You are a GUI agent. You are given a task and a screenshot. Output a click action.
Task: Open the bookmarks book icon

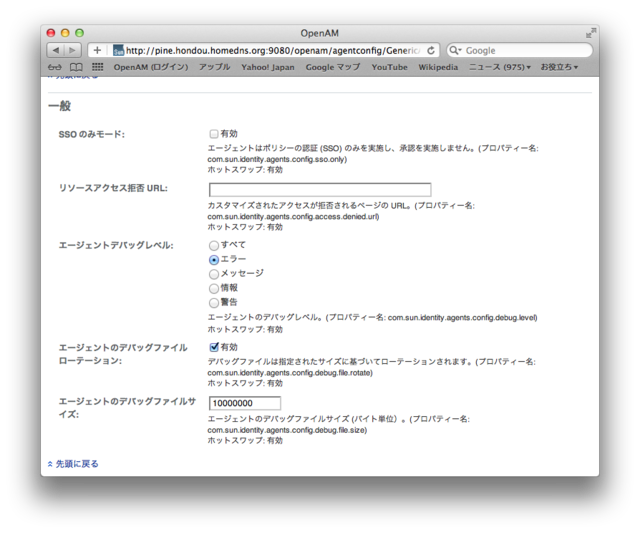(x=76, y=67)
